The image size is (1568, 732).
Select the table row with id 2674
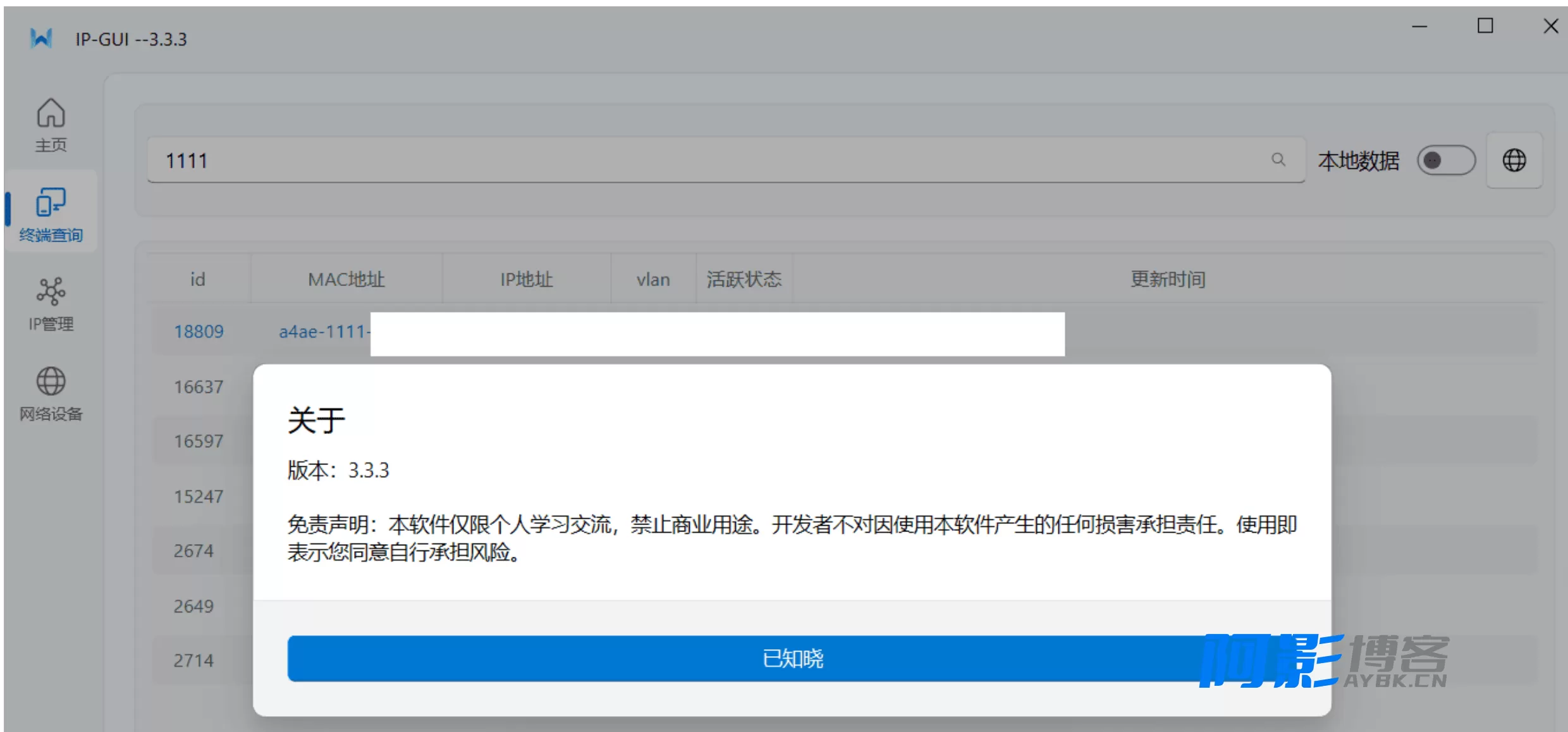pos(193,550)
